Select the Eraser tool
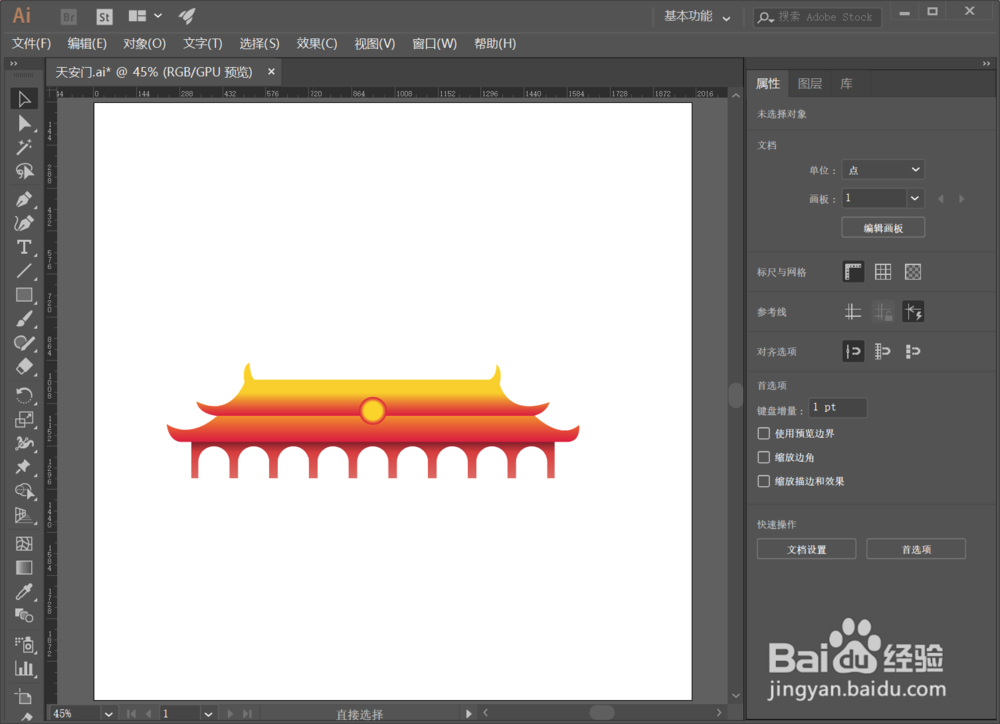Viewport: 1000px width, 724px height. tap(25, 368)
